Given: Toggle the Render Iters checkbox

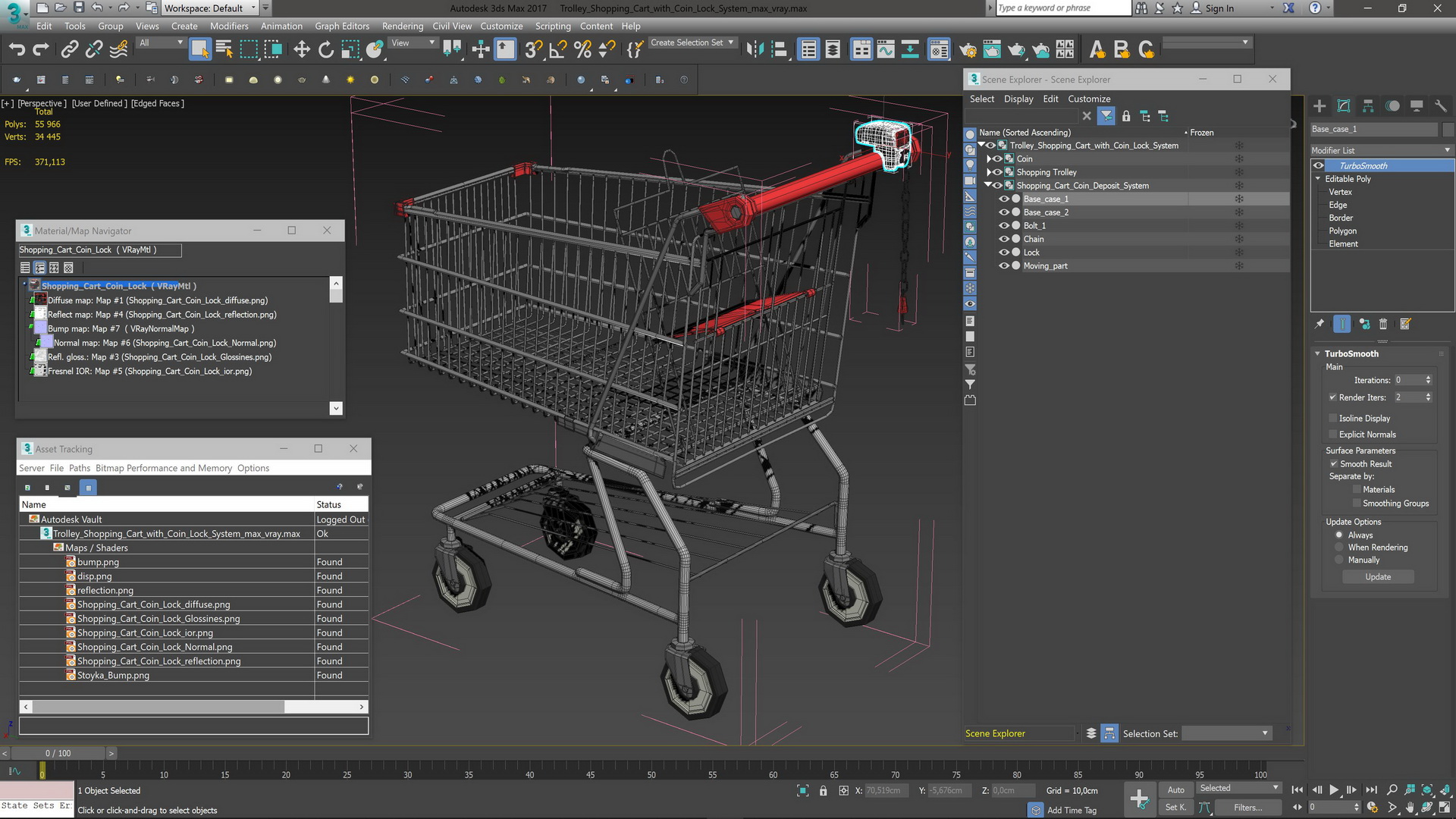Looking at the screenshot, I should pyautogui.click(x=1333, y=397).
